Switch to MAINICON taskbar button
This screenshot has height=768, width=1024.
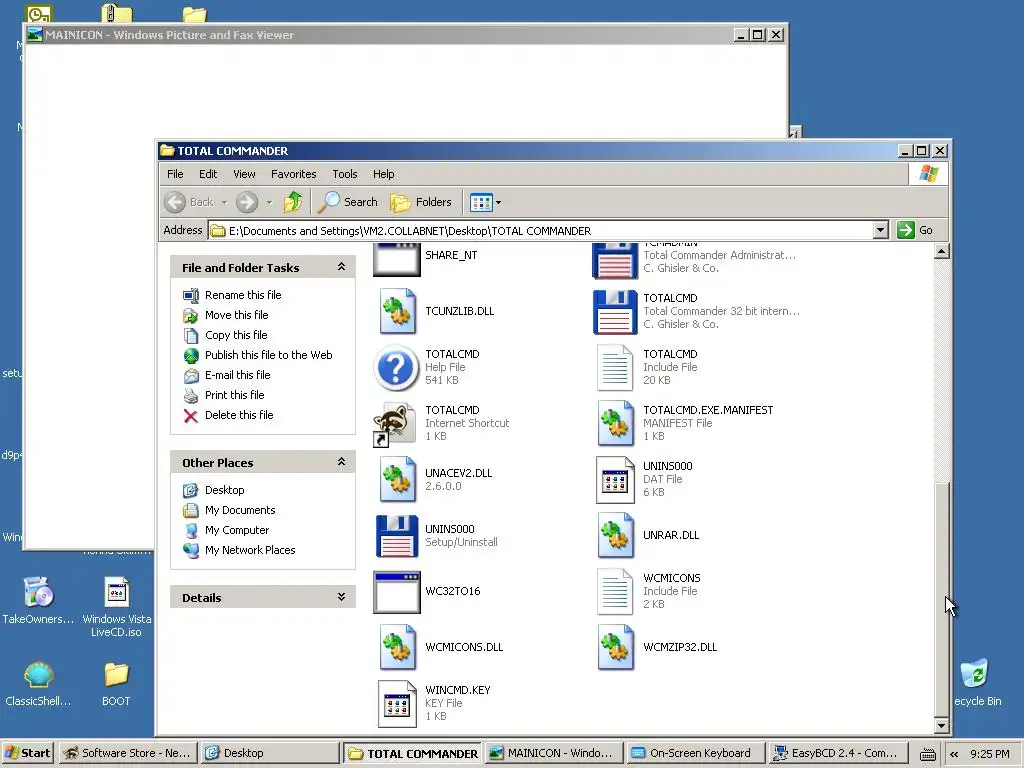tap(552, 753)
